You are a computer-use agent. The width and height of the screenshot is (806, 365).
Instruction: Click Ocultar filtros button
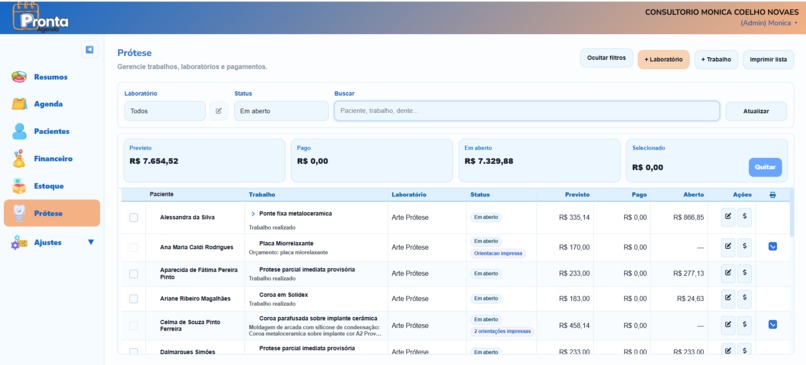point(607,58)
